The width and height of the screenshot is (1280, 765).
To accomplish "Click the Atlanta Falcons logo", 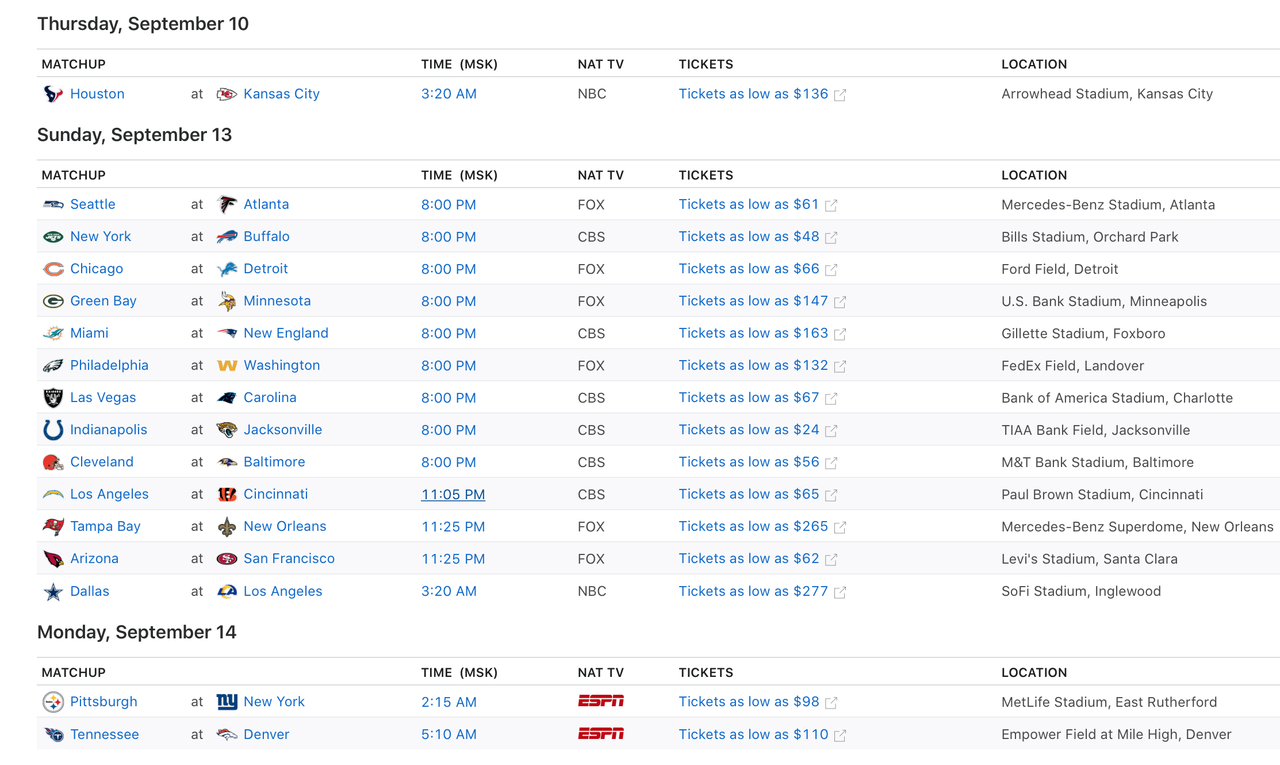I will (227, 204).
